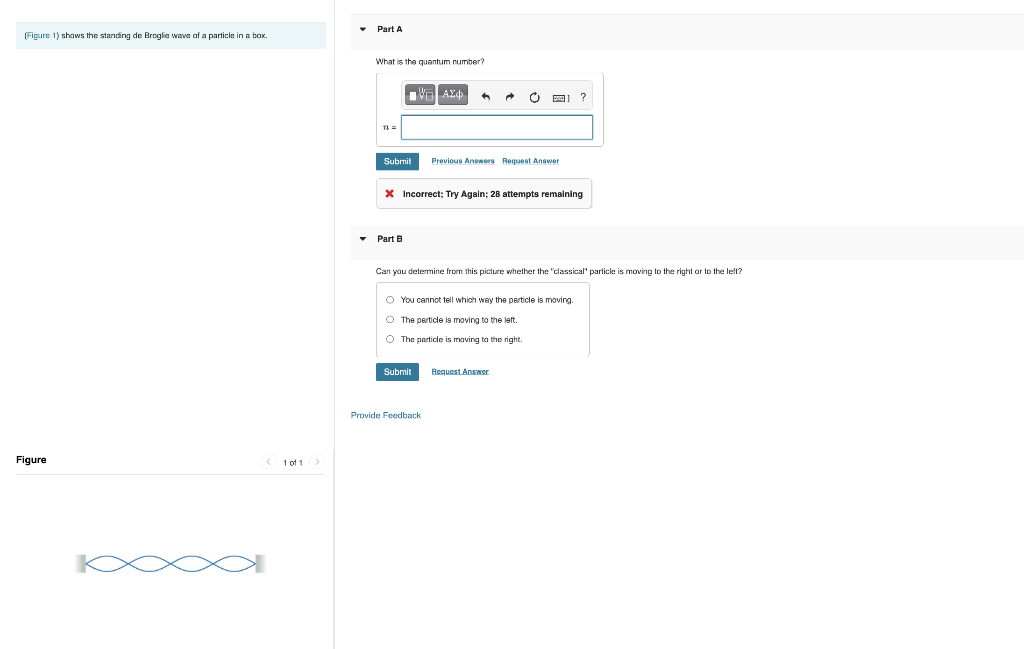The height and width of the screenshot is (649, 1024).
Task: Open the Provide Feedback link
Action: [x=385, y=415]
